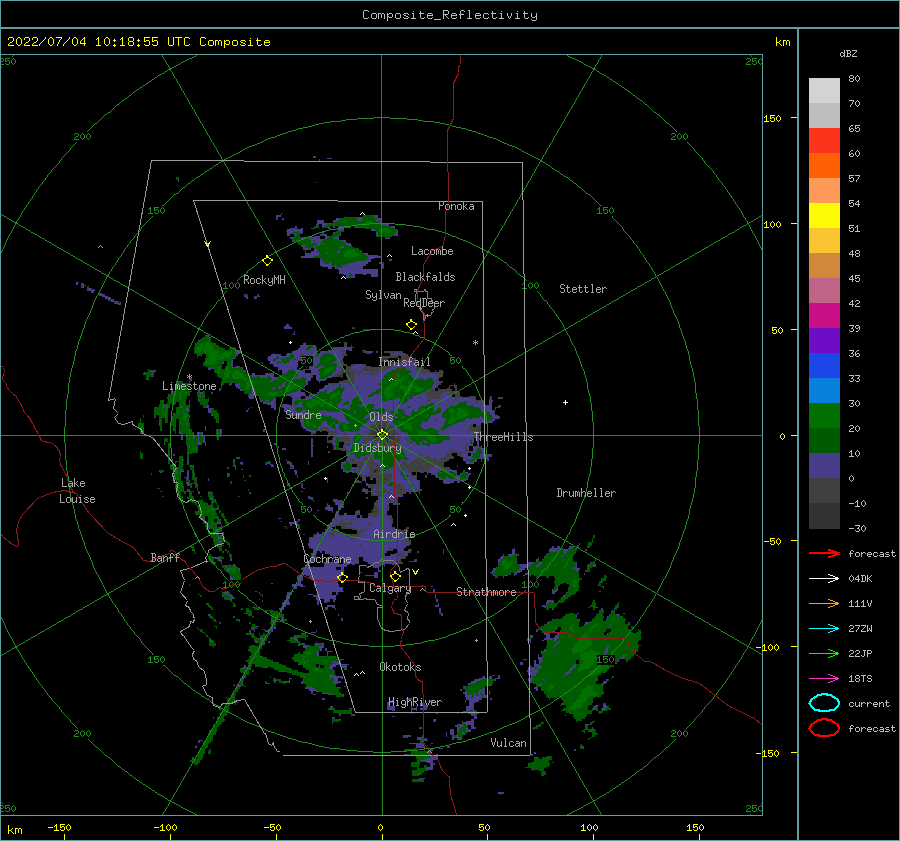Select the Sylvan label
Viewport: 900px width, 841px height.
383,295
